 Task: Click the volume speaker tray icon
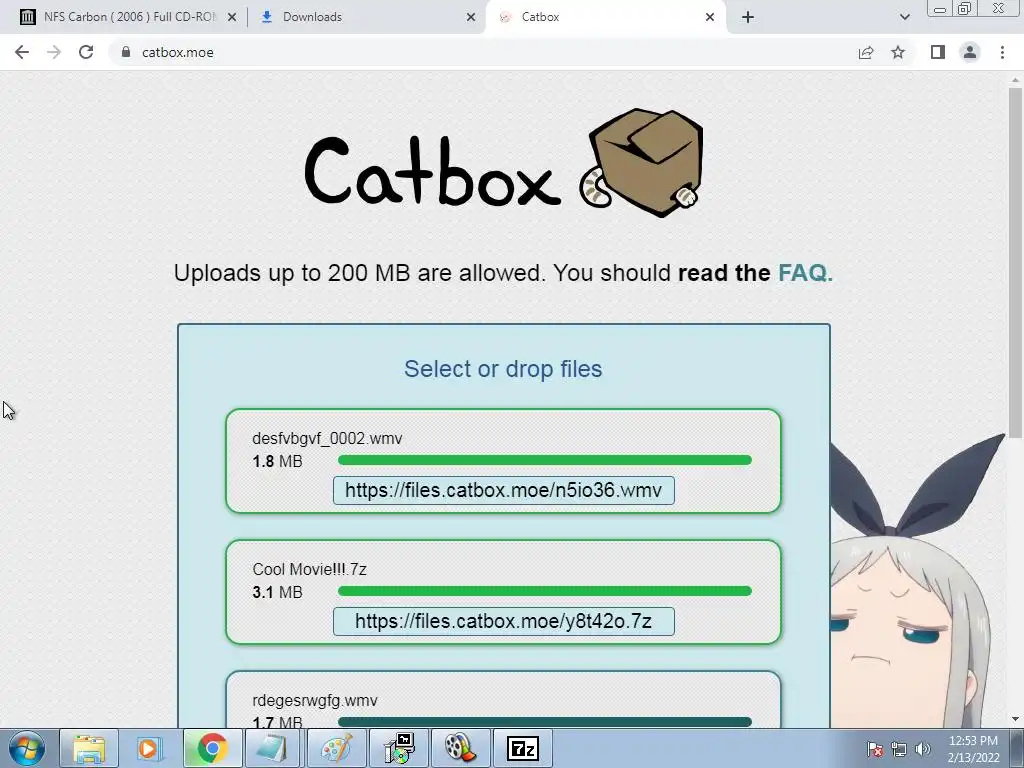coord(923,749)
